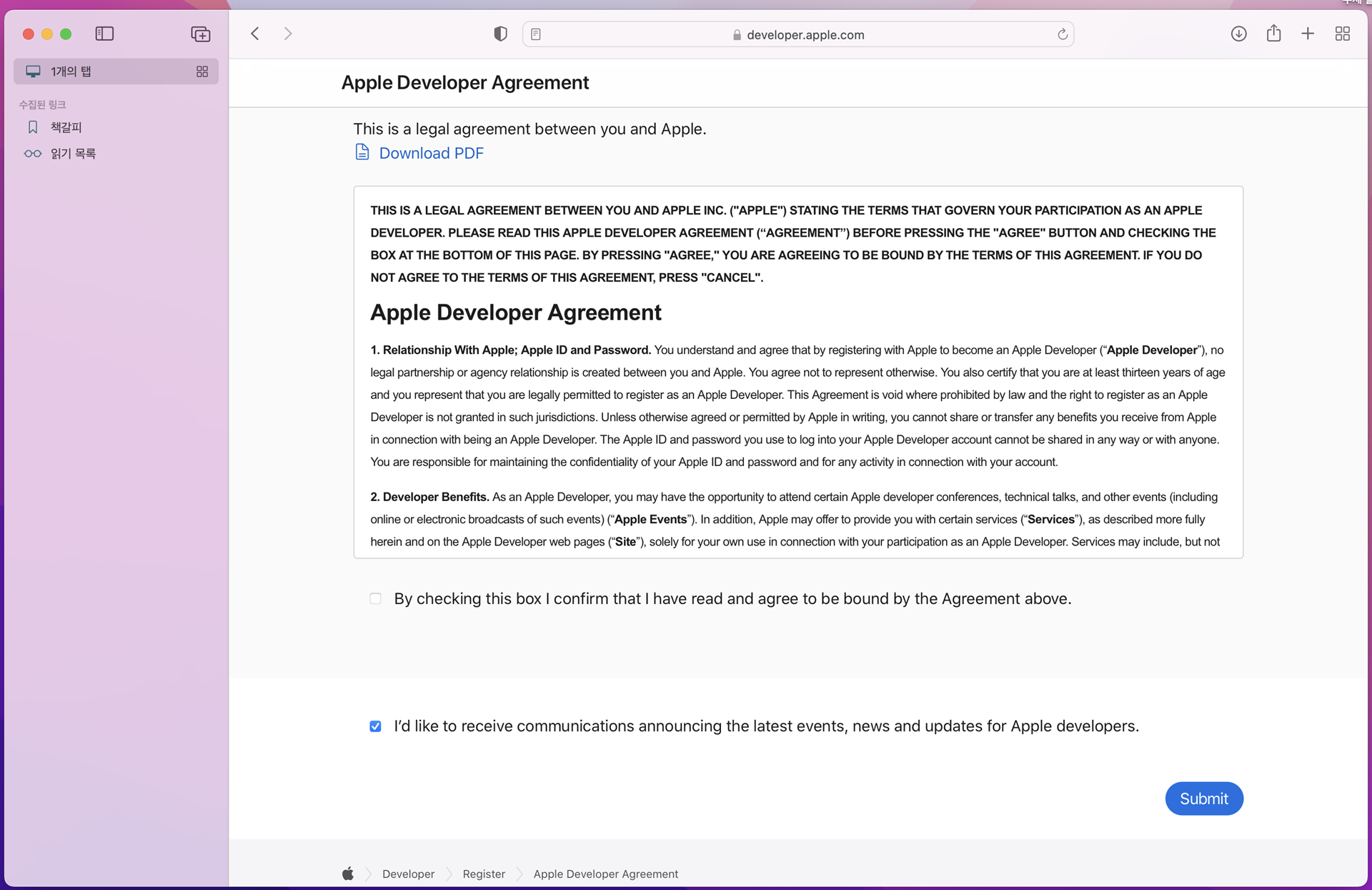Click the Developer breadcrumb link

(x=408, y=874)
